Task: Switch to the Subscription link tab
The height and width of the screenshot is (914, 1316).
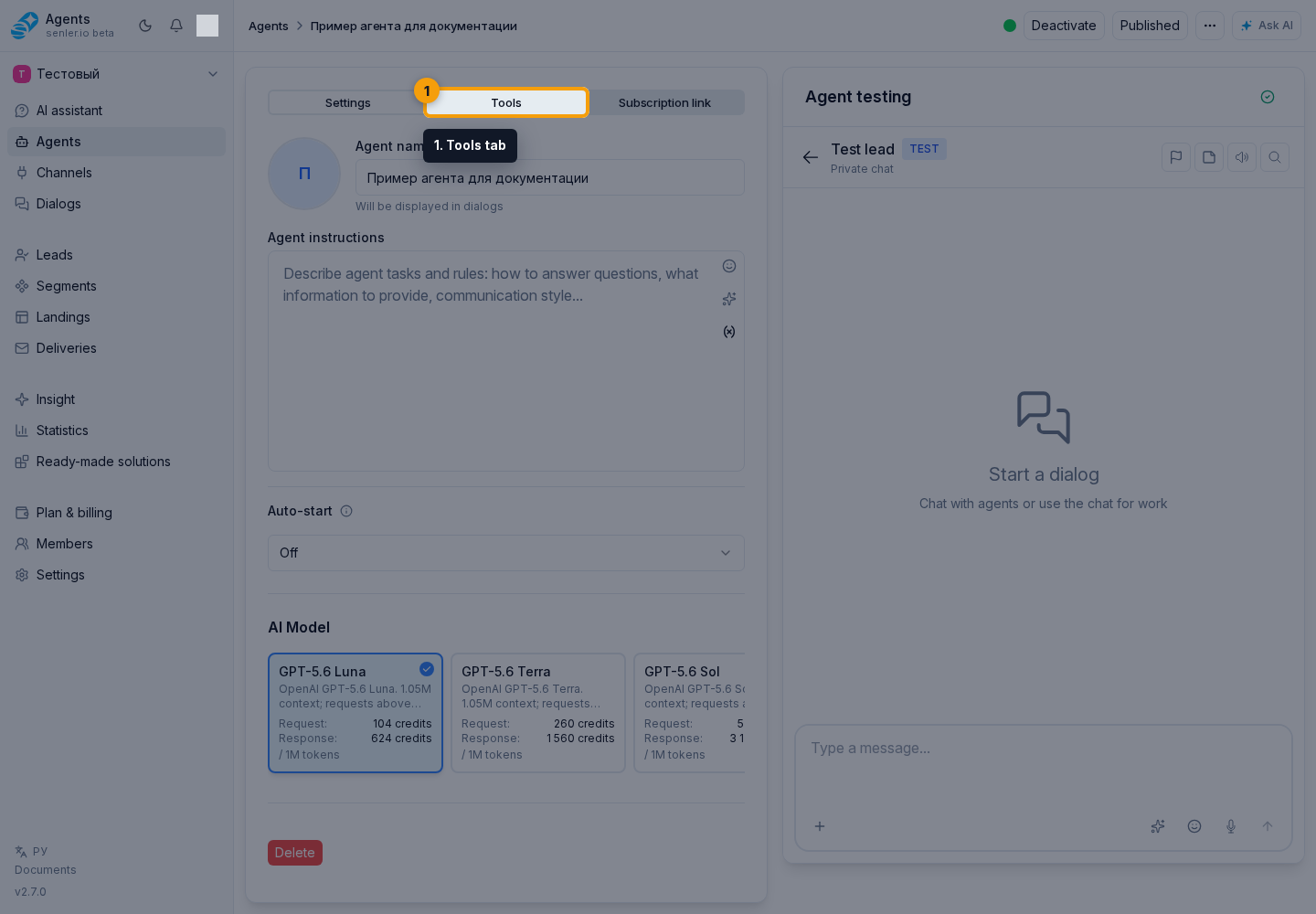Action: click(664, 102)
